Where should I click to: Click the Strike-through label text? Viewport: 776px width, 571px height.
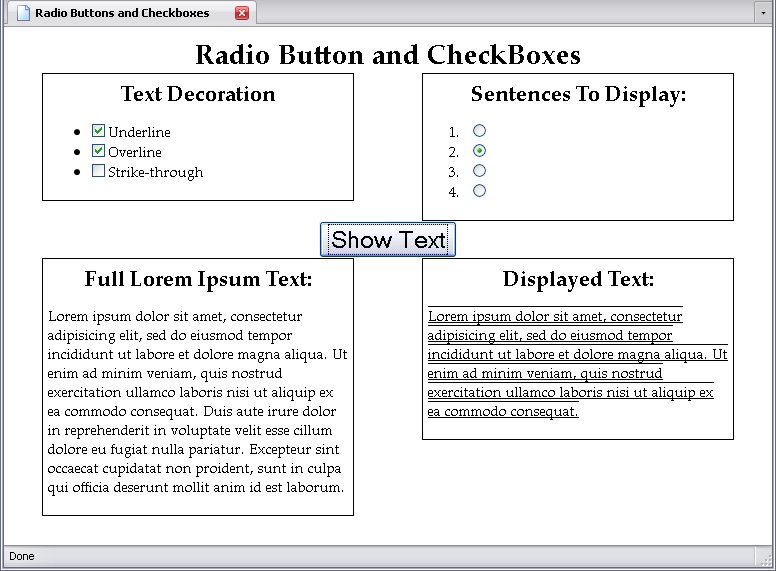coord(155,172)
